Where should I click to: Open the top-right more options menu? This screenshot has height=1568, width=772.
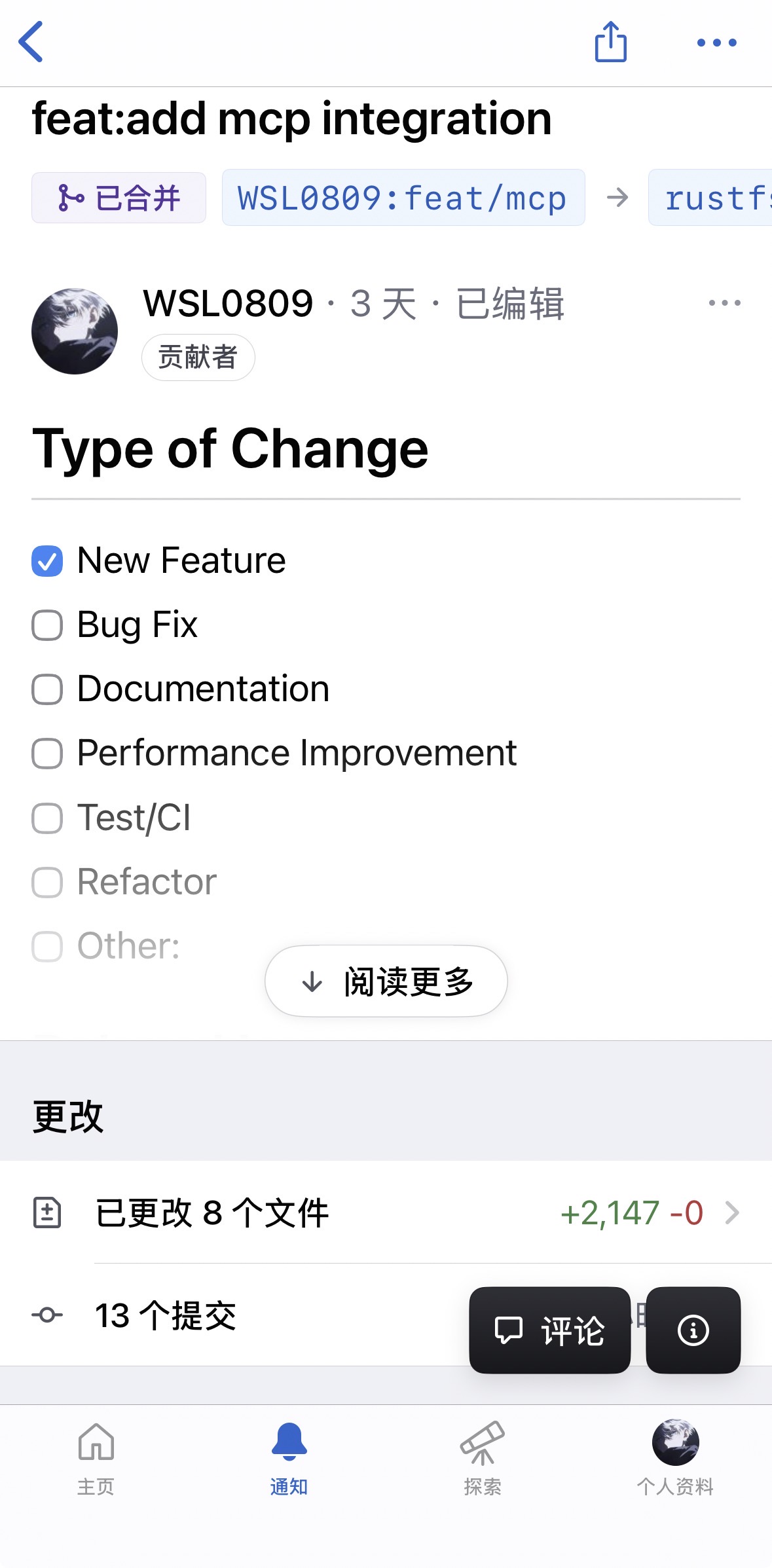point(716,43)
